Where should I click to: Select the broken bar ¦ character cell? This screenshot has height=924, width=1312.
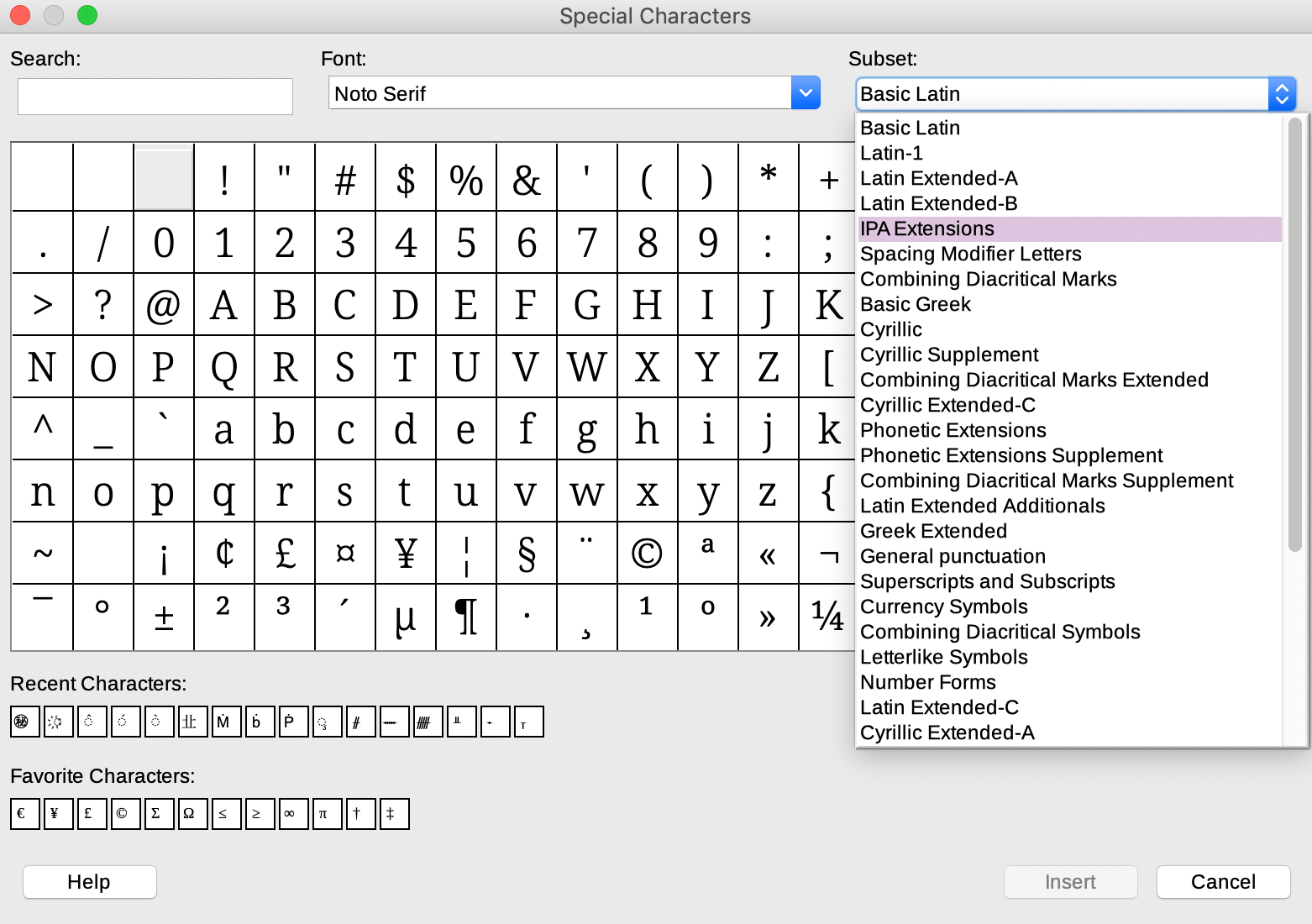click(466, 554)
